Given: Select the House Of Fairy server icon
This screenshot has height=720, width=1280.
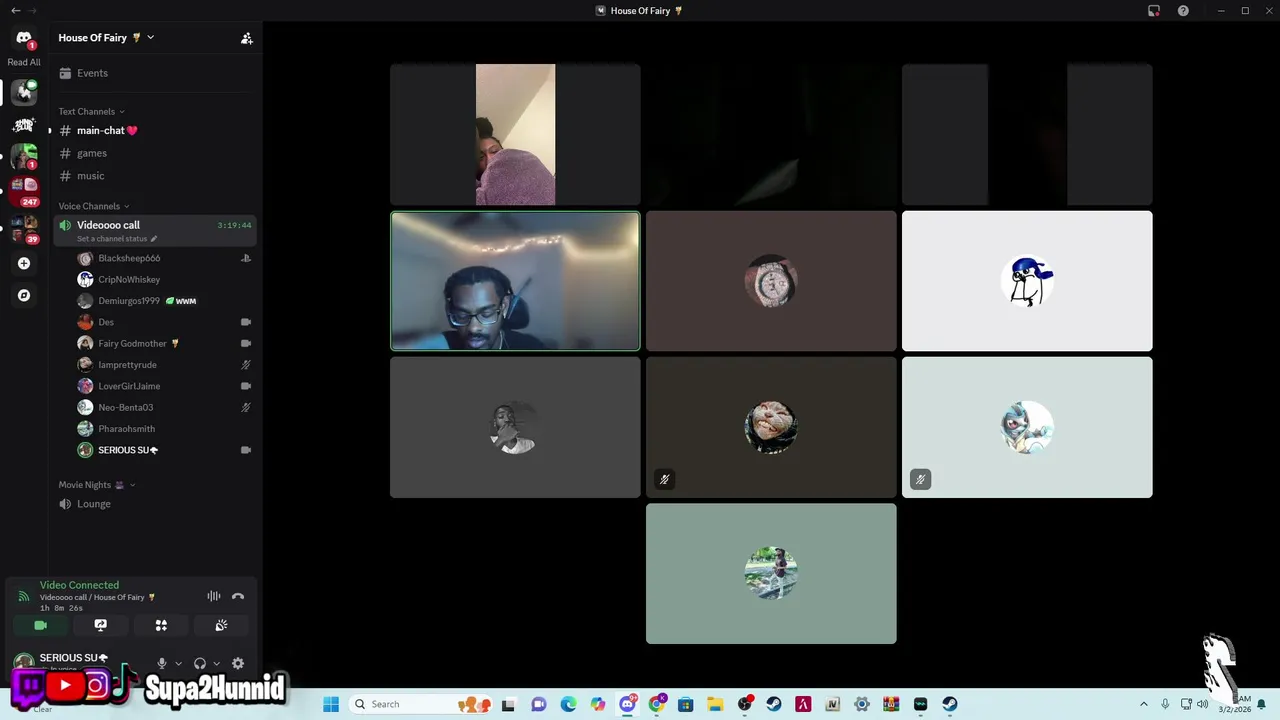Looking at the screenshot, I should coord(24,93).
